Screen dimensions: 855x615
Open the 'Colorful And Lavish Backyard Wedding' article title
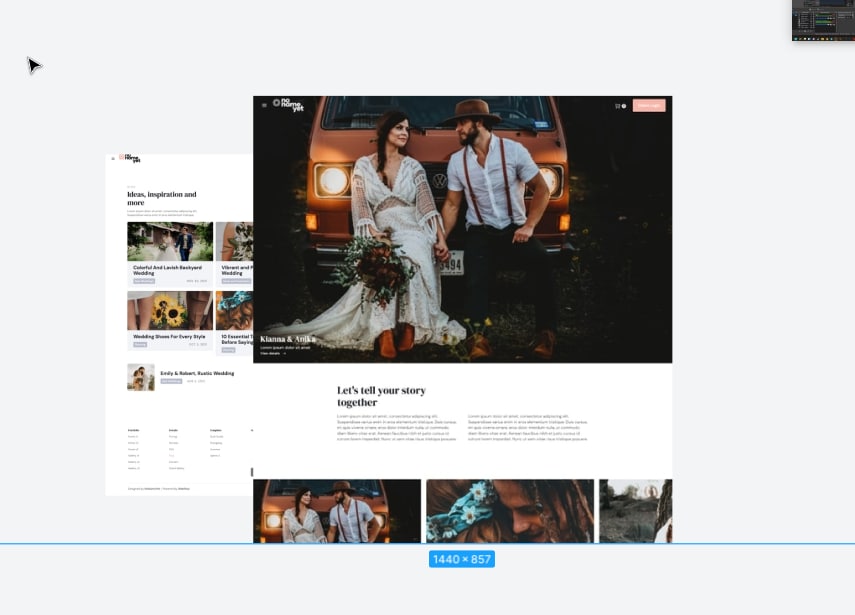click(x=167, y=269)
